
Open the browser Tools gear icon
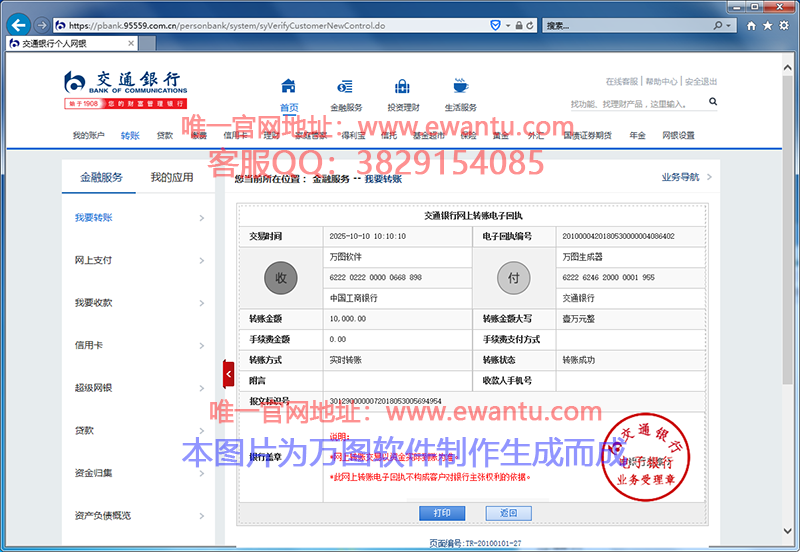click(784, 26)
